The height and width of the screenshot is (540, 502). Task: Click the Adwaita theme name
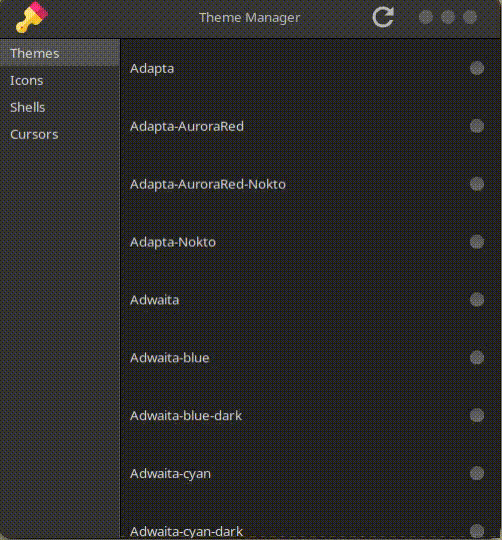(x=154, y=300)
